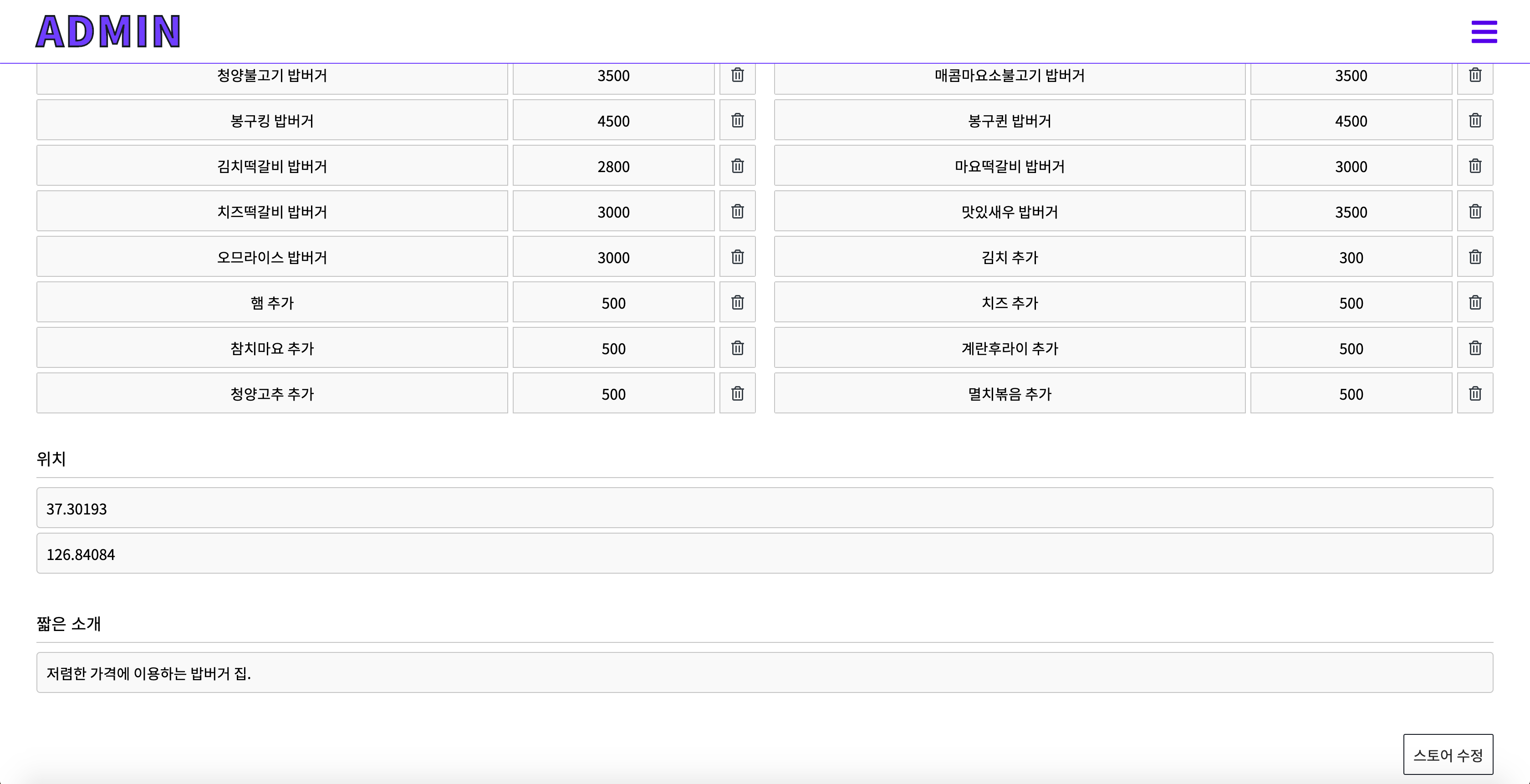Viewport: 1530px width, 784px height.
Task: Edit the 2800 price field
Action: [613, 166]
